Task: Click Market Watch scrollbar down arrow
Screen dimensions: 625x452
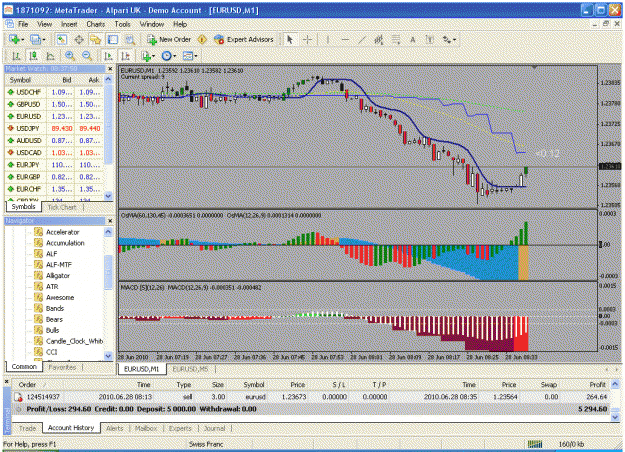Action: pos(108,196)
